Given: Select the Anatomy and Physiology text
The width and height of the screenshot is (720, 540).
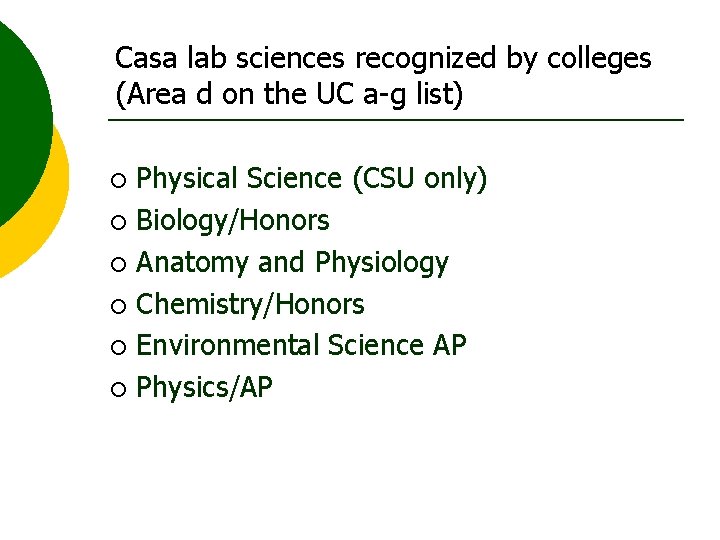Looking at the screenshot, I should tap(292, 263).
